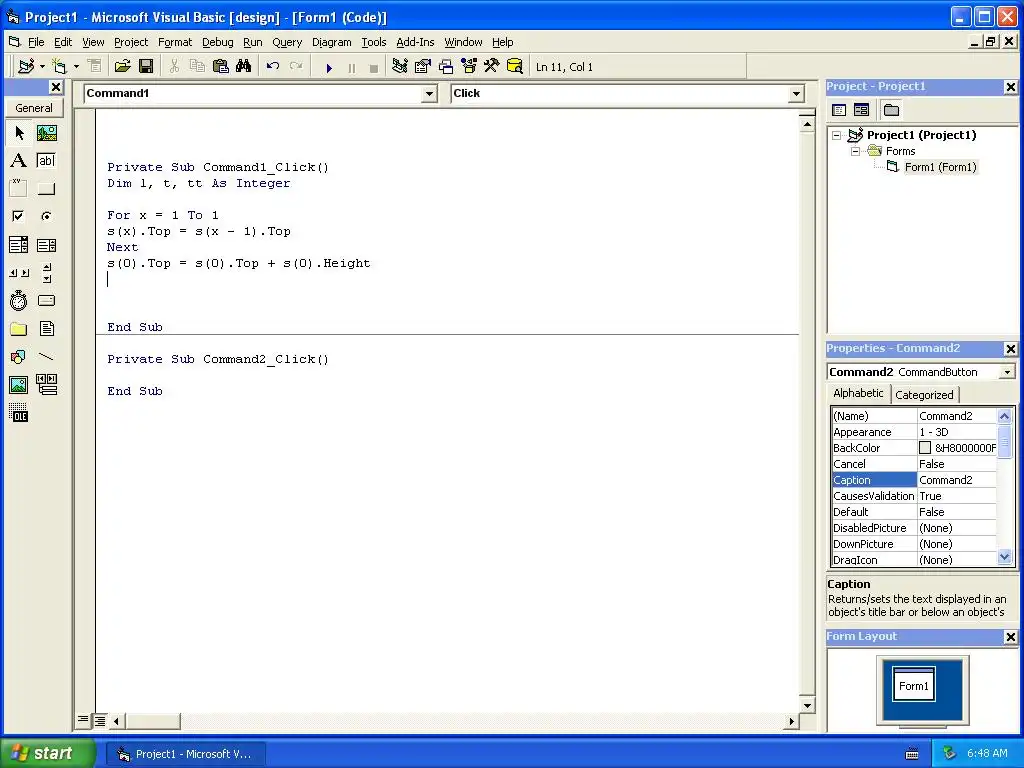Switch to Full Module View at the bottom left of the code window
The width and height of the screenshot is (1024, 768).
point(99,720)
